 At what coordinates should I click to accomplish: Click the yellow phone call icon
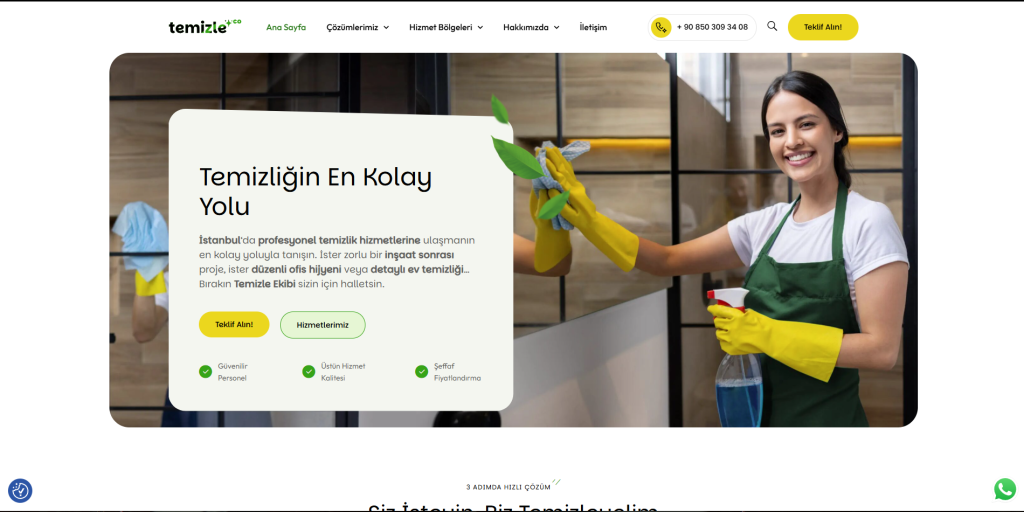tap(661, 27)
